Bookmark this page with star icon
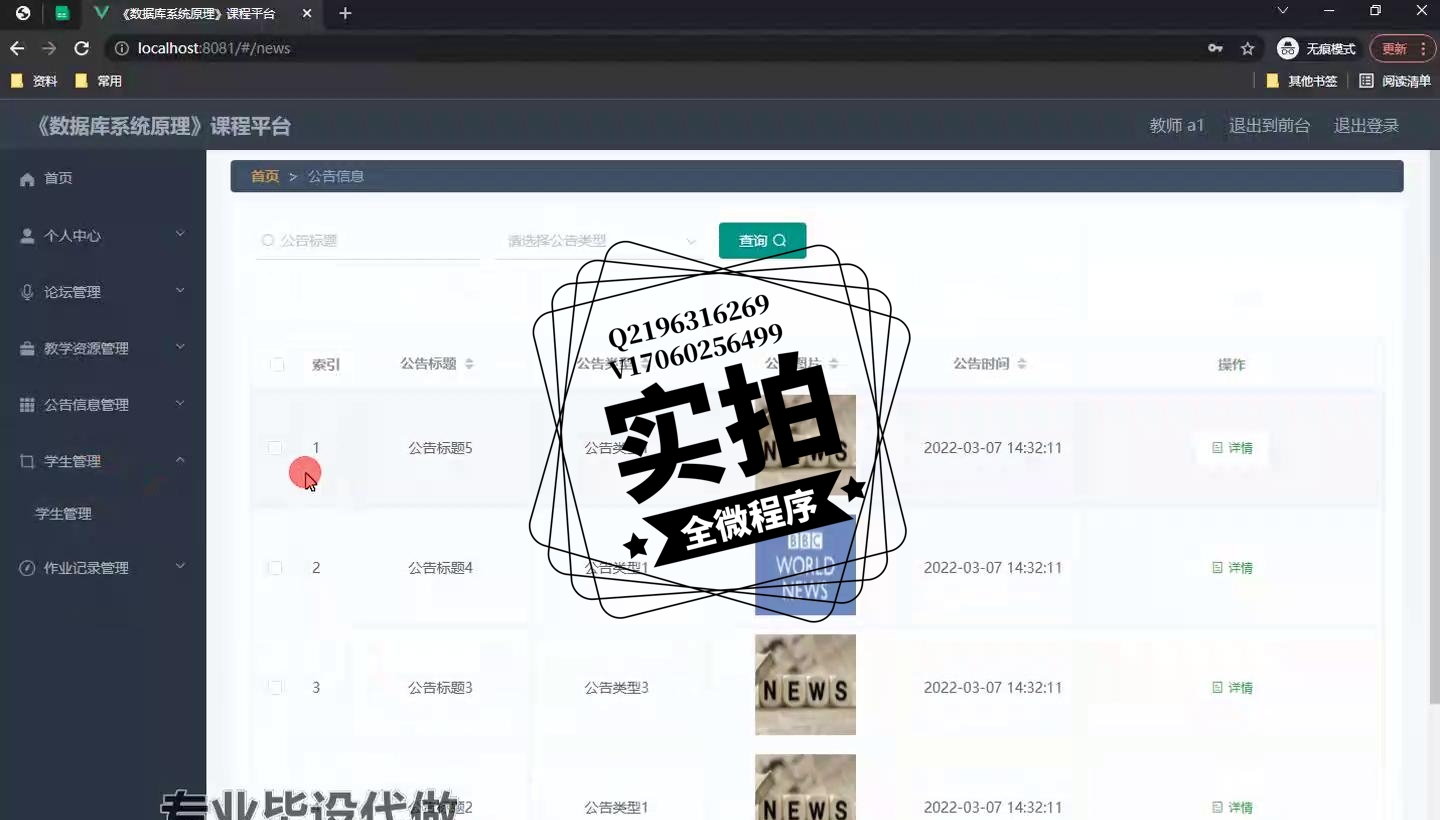 [x=1247, y=48]
